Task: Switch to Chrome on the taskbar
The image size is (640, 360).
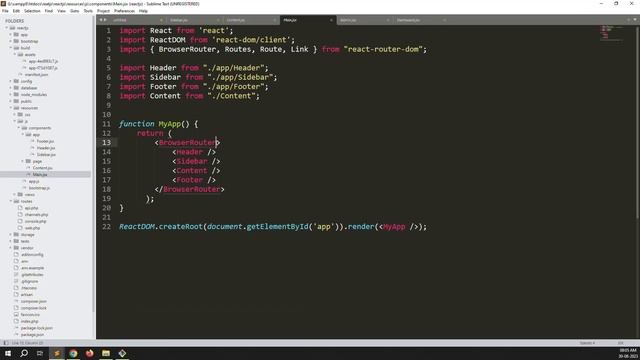Action: pos(73,353)
